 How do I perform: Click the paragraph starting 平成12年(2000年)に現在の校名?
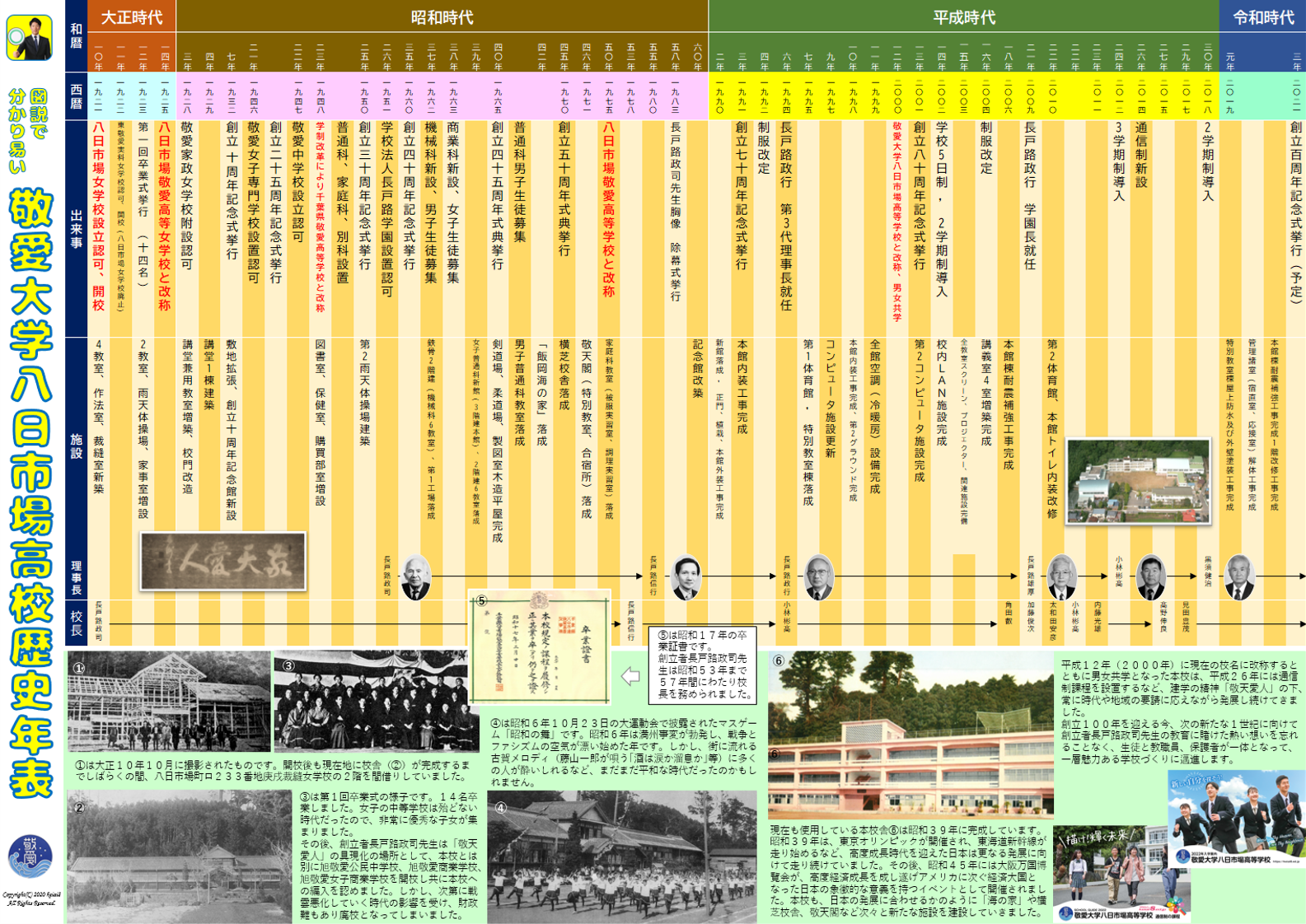coord(1179,711)
